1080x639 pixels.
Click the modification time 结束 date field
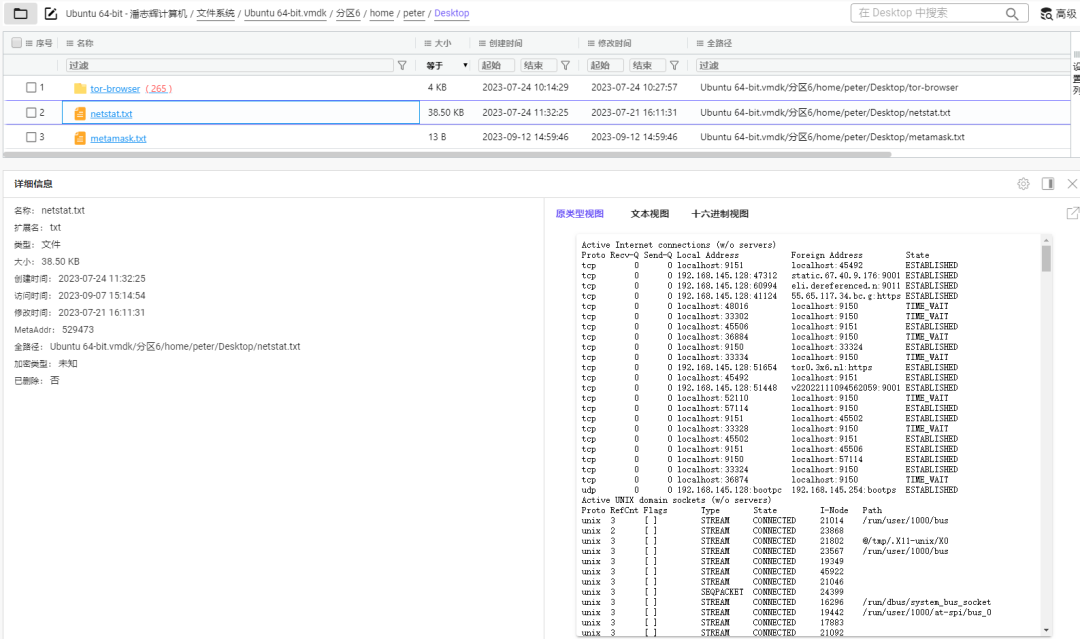(647, 65)
